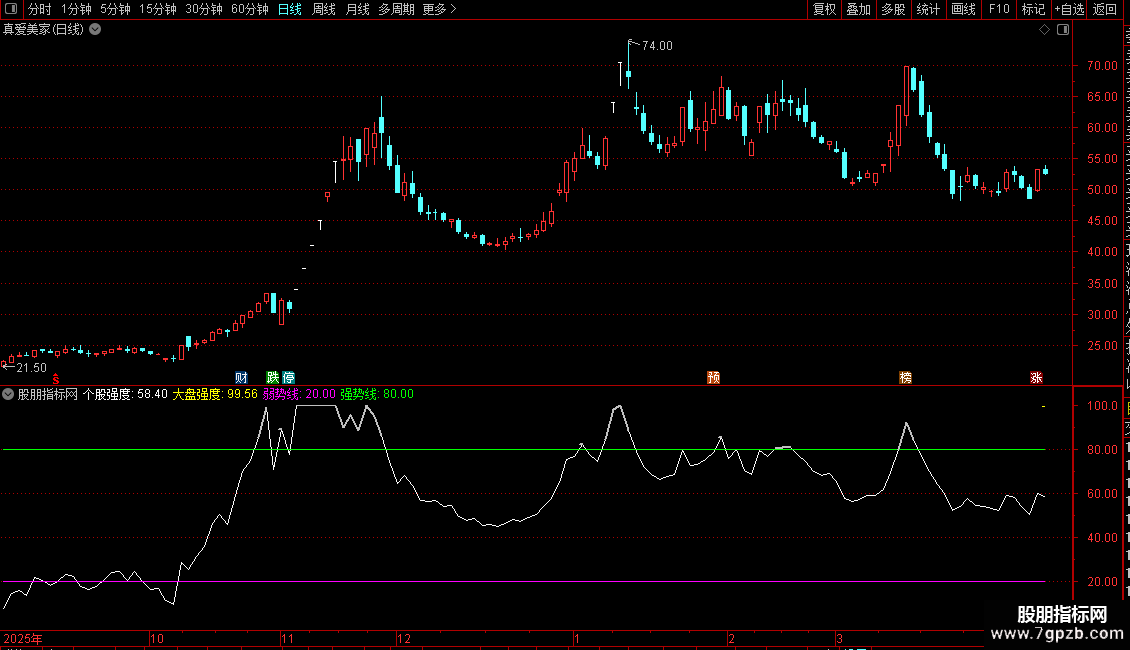This screenshot has width=1130, height=650.
Task: Click the panel layout icon at top-left
Action: [11, 9]
